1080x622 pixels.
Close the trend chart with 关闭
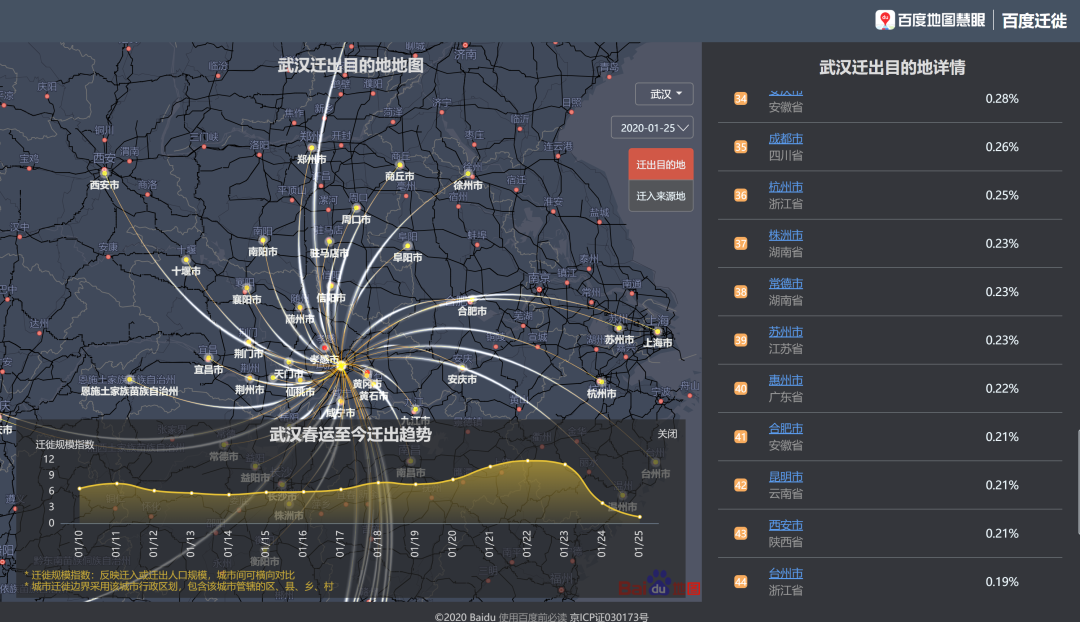667,434
